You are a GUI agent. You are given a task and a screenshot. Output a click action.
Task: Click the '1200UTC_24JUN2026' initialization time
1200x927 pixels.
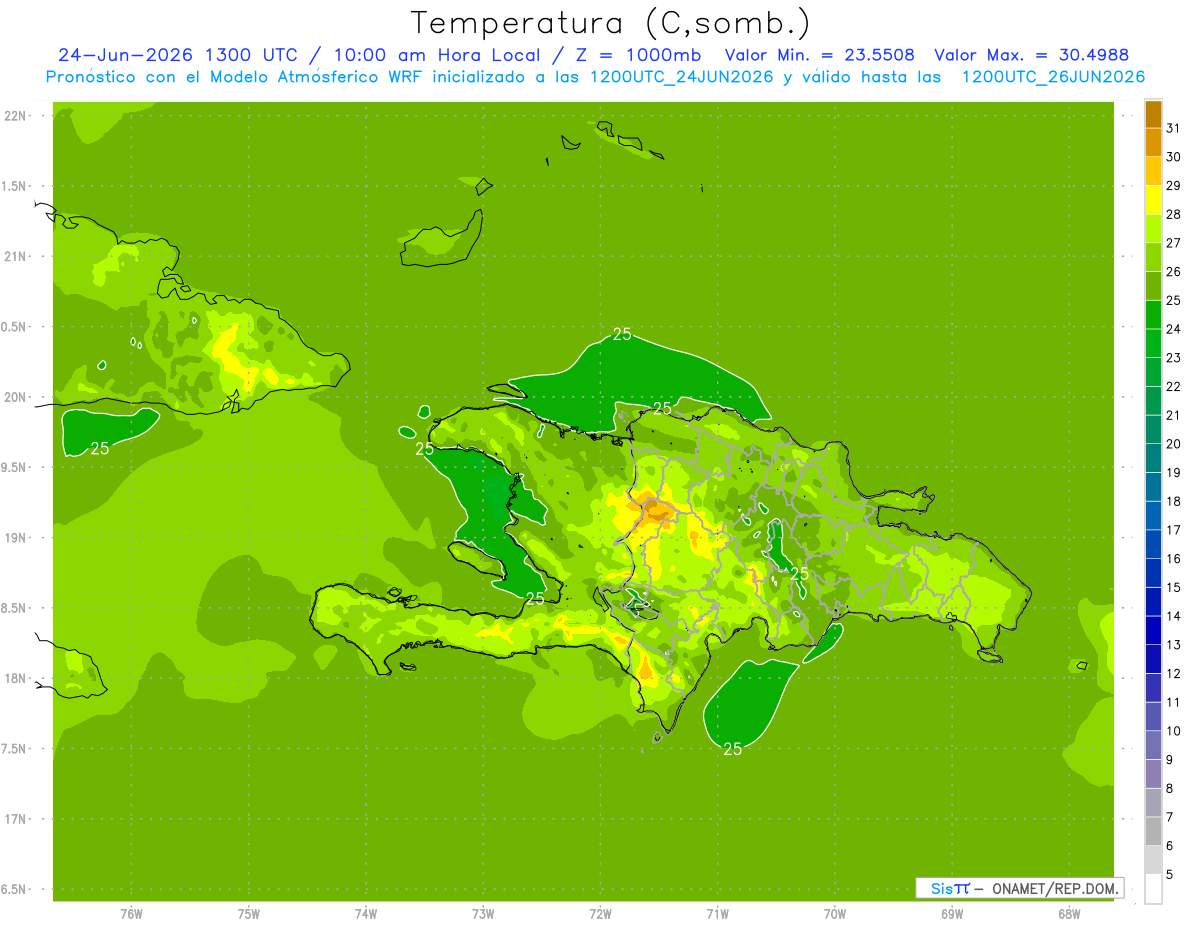point(682,77)
